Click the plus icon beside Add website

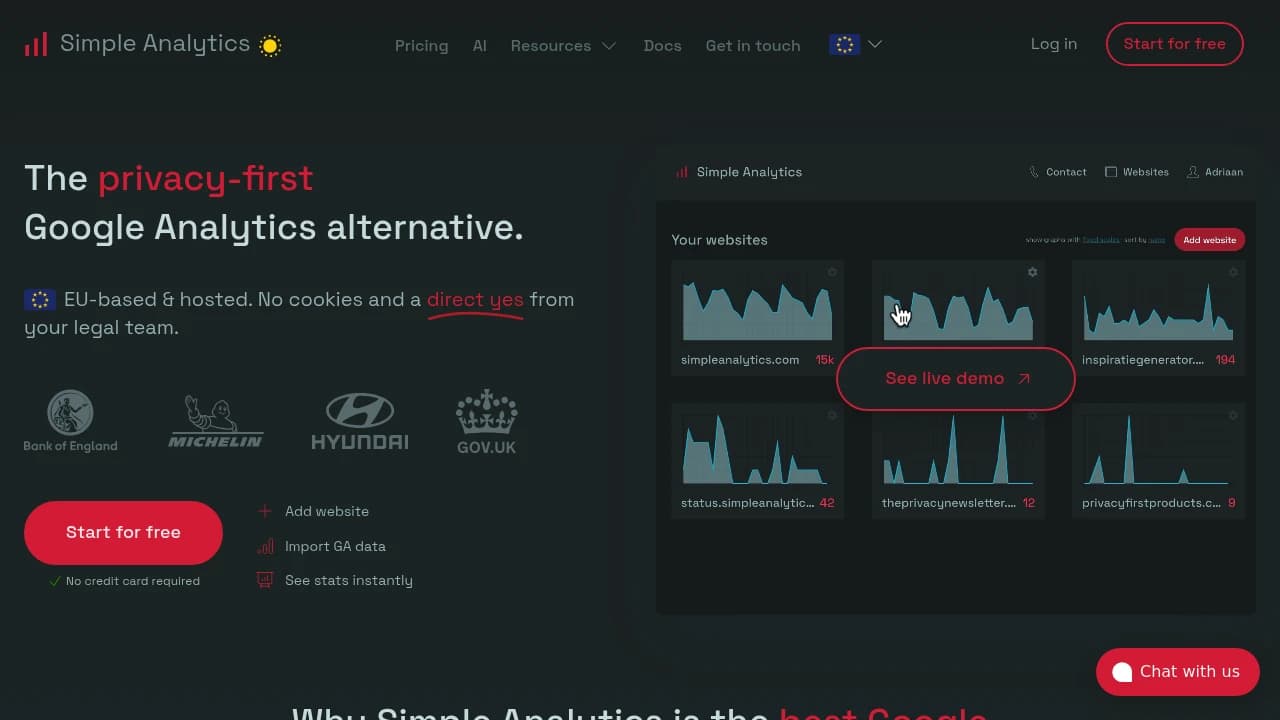(265, 511)
